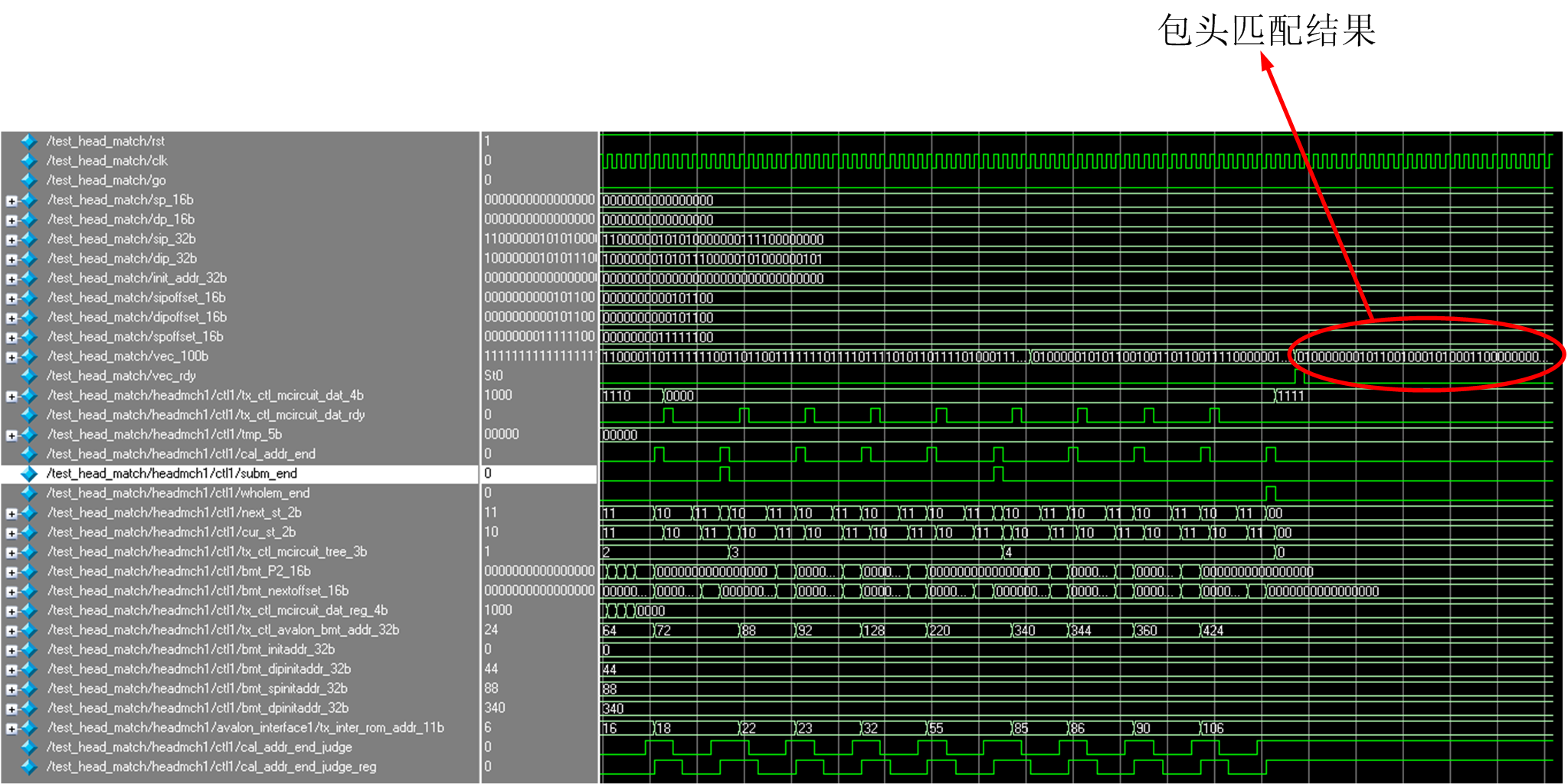Click the diamond icon beside tx_ctl_mcircuit_dat_rdy
Screen dimensions: 1568x784
click(x=29, y=415)
